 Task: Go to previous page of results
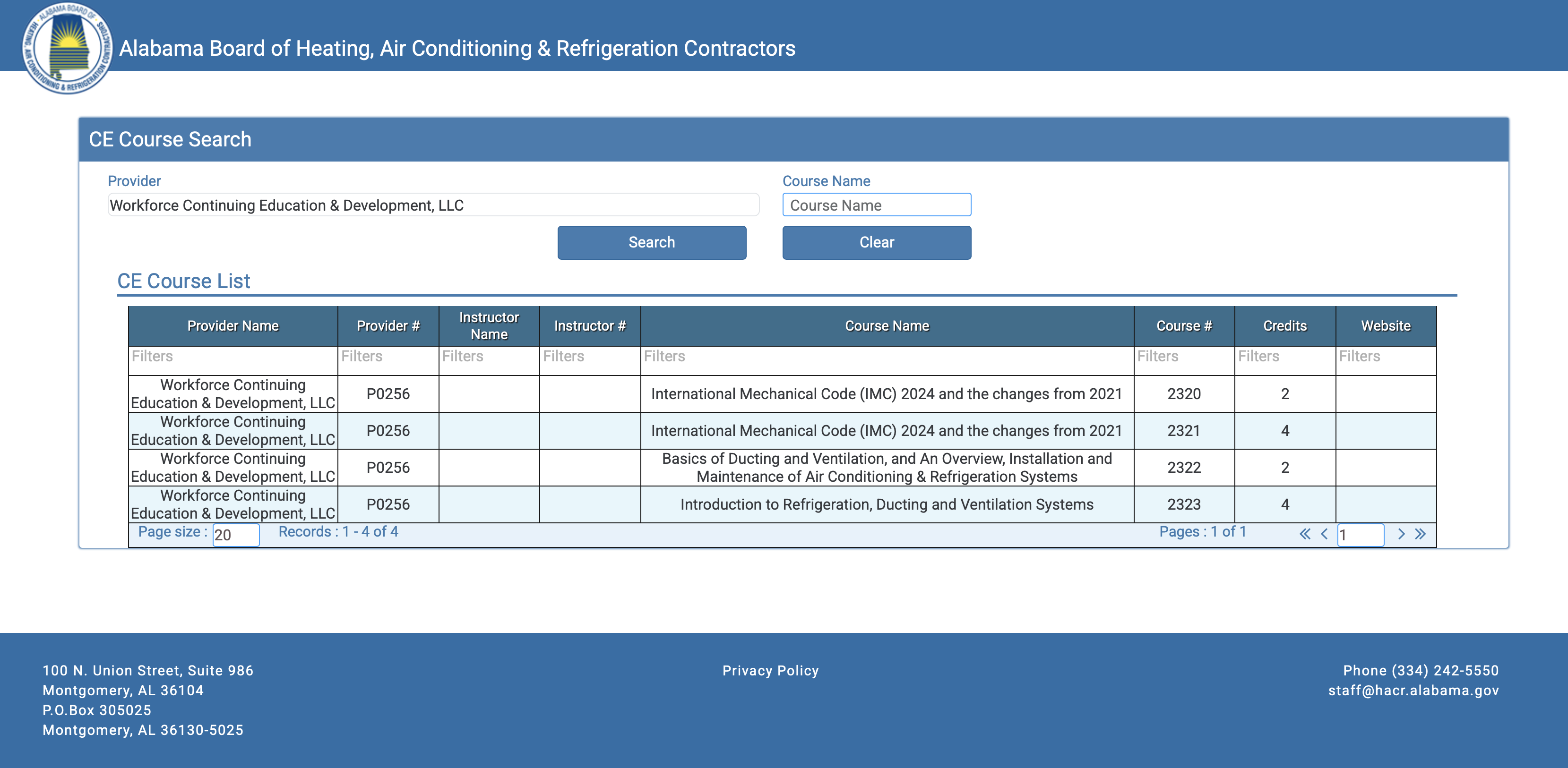1324,534
